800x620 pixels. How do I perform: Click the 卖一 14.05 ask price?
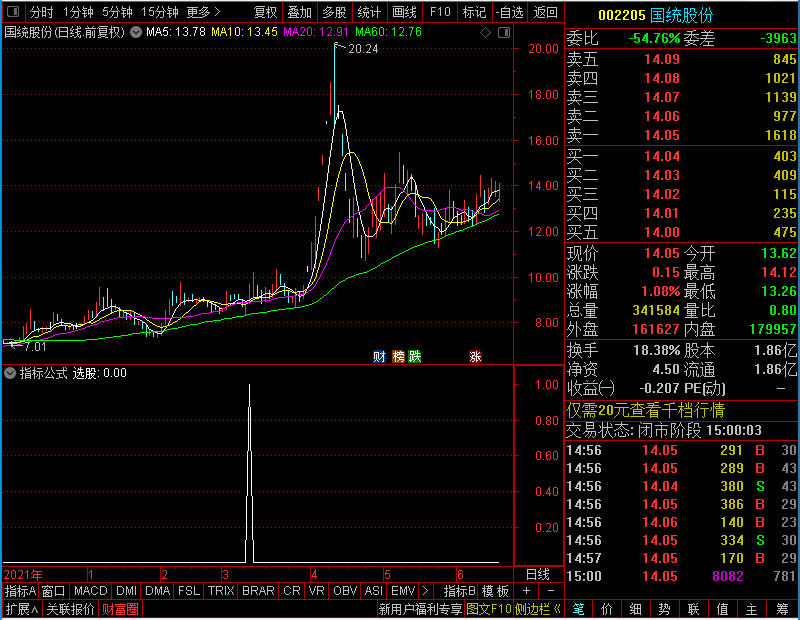tap(662, 135)
